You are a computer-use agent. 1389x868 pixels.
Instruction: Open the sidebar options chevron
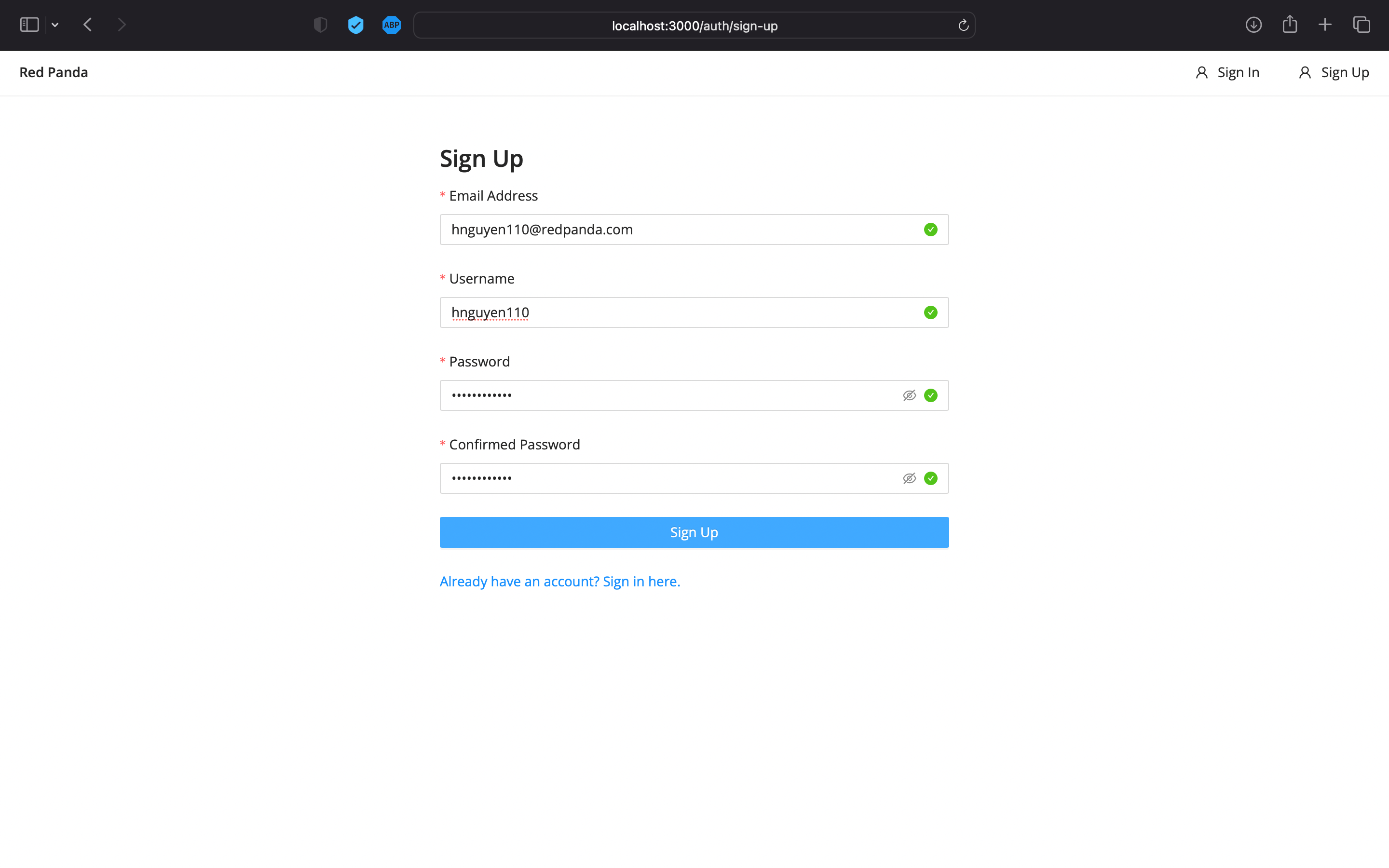tap(55, 25)
